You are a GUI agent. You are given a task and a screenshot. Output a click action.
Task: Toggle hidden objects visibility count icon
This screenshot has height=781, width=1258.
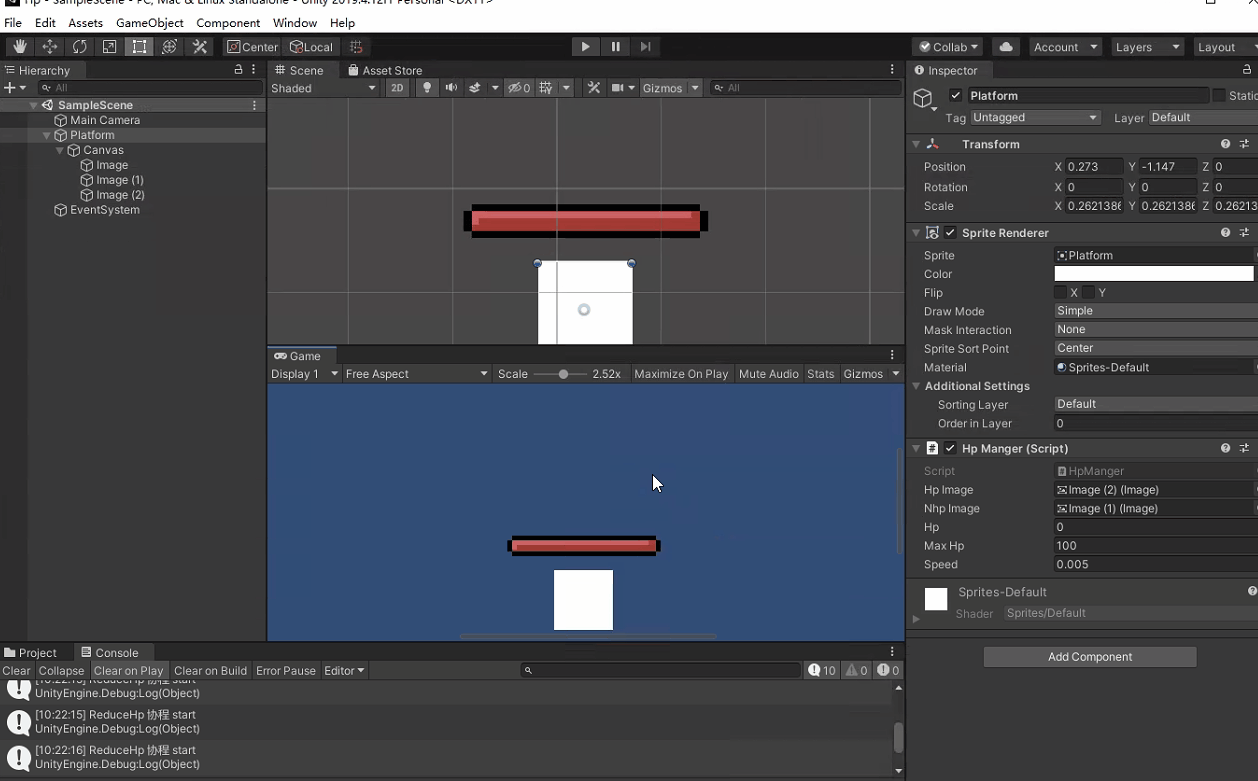519,88
